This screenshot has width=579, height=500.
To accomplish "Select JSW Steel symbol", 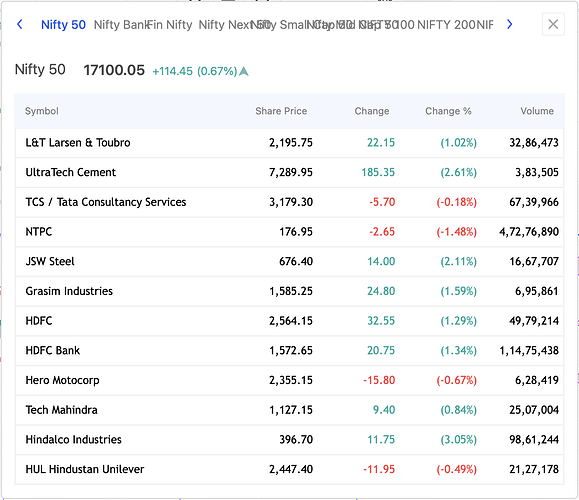I will point(50,261).
